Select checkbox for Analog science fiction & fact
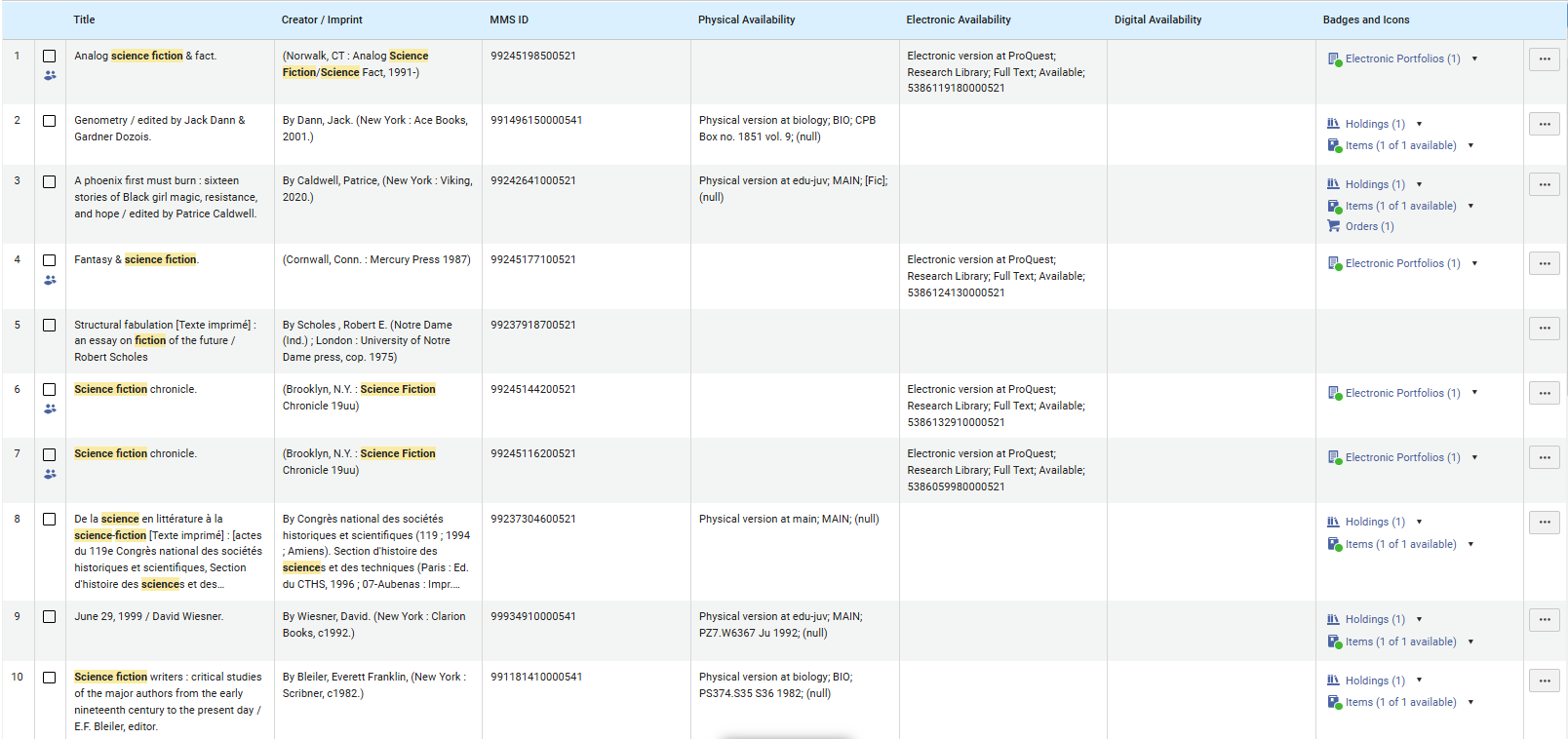 pos(50,57)
